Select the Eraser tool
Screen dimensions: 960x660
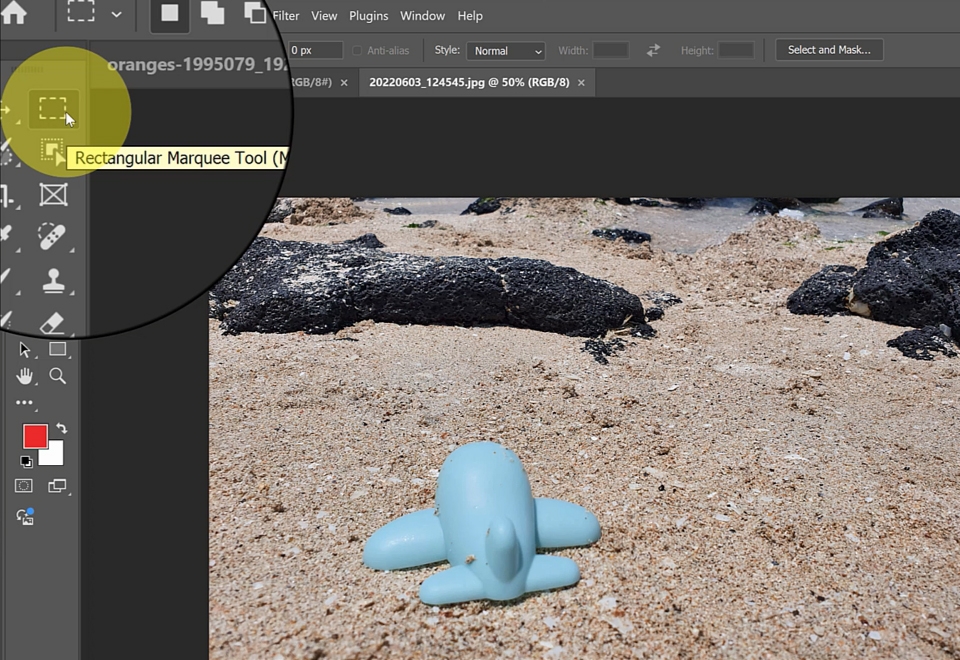52,323
